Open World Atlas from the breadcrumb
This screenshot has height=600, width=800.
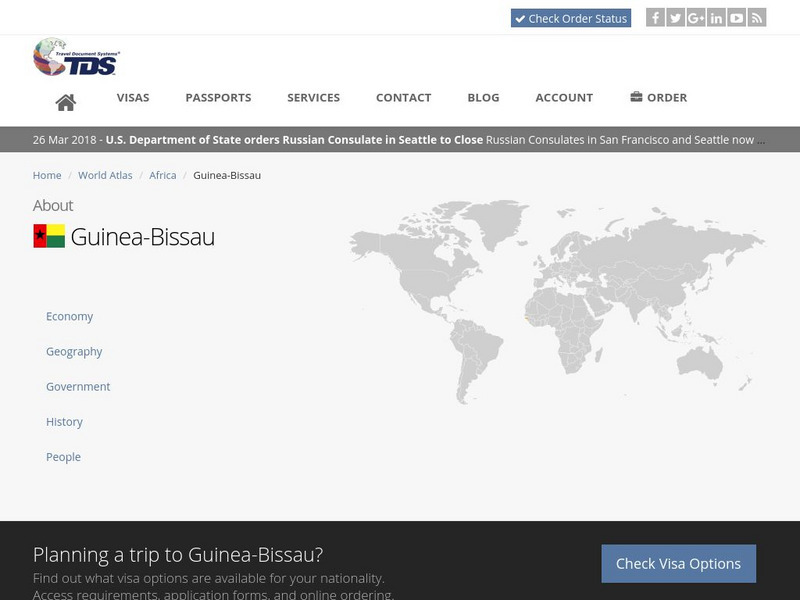108,174
